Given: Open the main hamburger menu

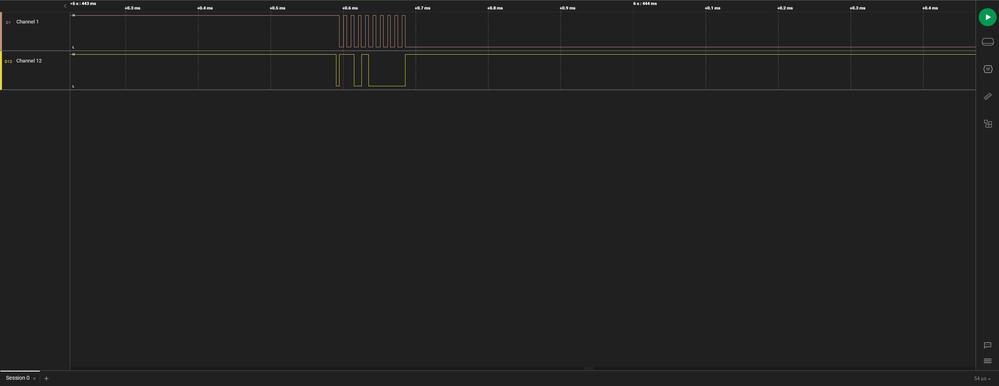Looking at the screenshot, I should (988, 361).
